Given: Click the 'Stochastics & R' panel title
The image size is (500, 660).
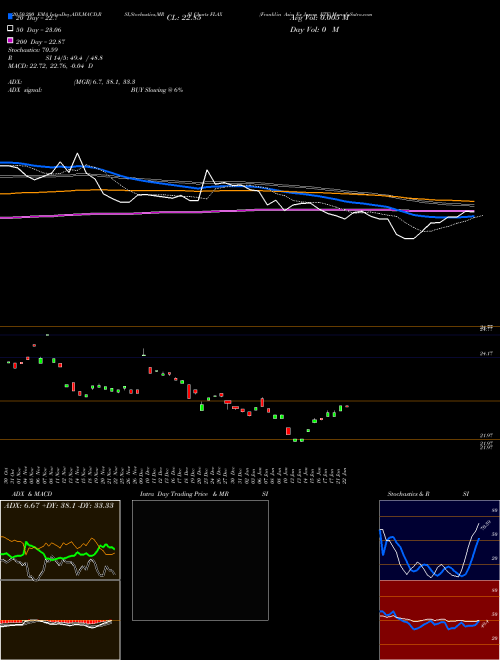Looking at the screenshot, I should coord(409,494).
